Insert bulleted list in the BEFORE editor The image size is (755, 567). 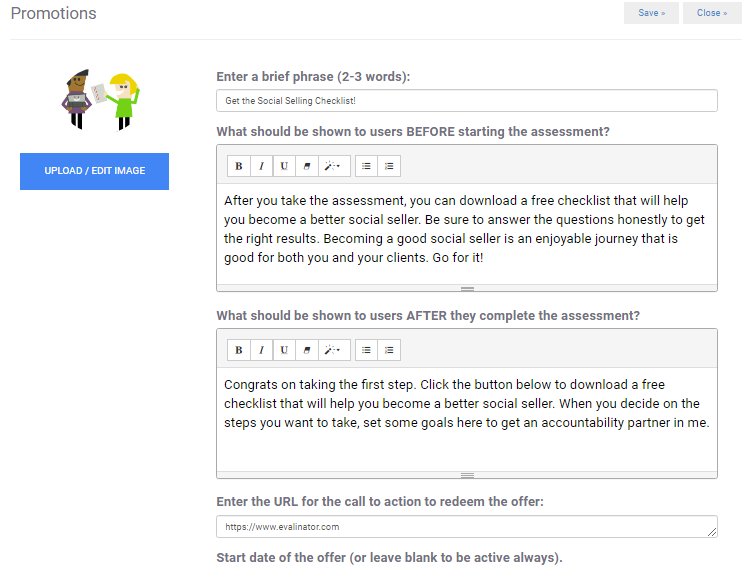pyautogui.click(x=366, y=166)
